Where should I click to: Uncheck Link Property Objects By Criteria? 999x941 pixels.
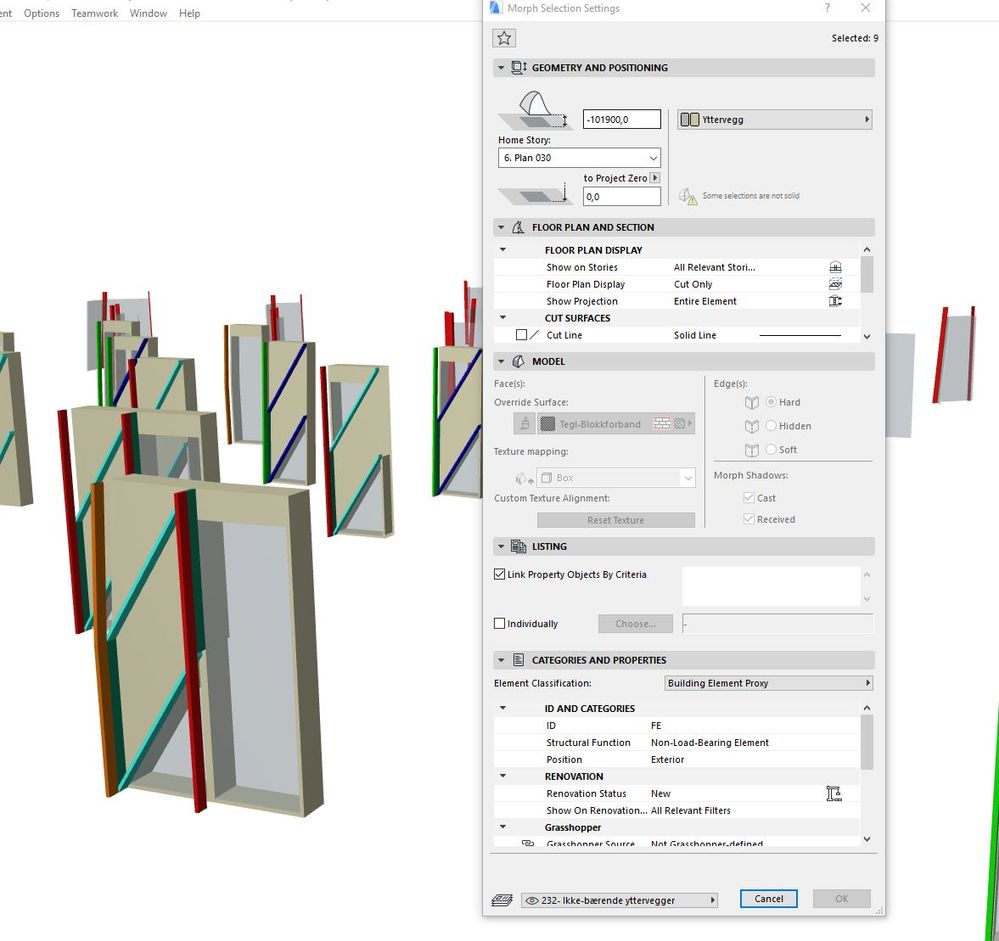click(500, 574)
